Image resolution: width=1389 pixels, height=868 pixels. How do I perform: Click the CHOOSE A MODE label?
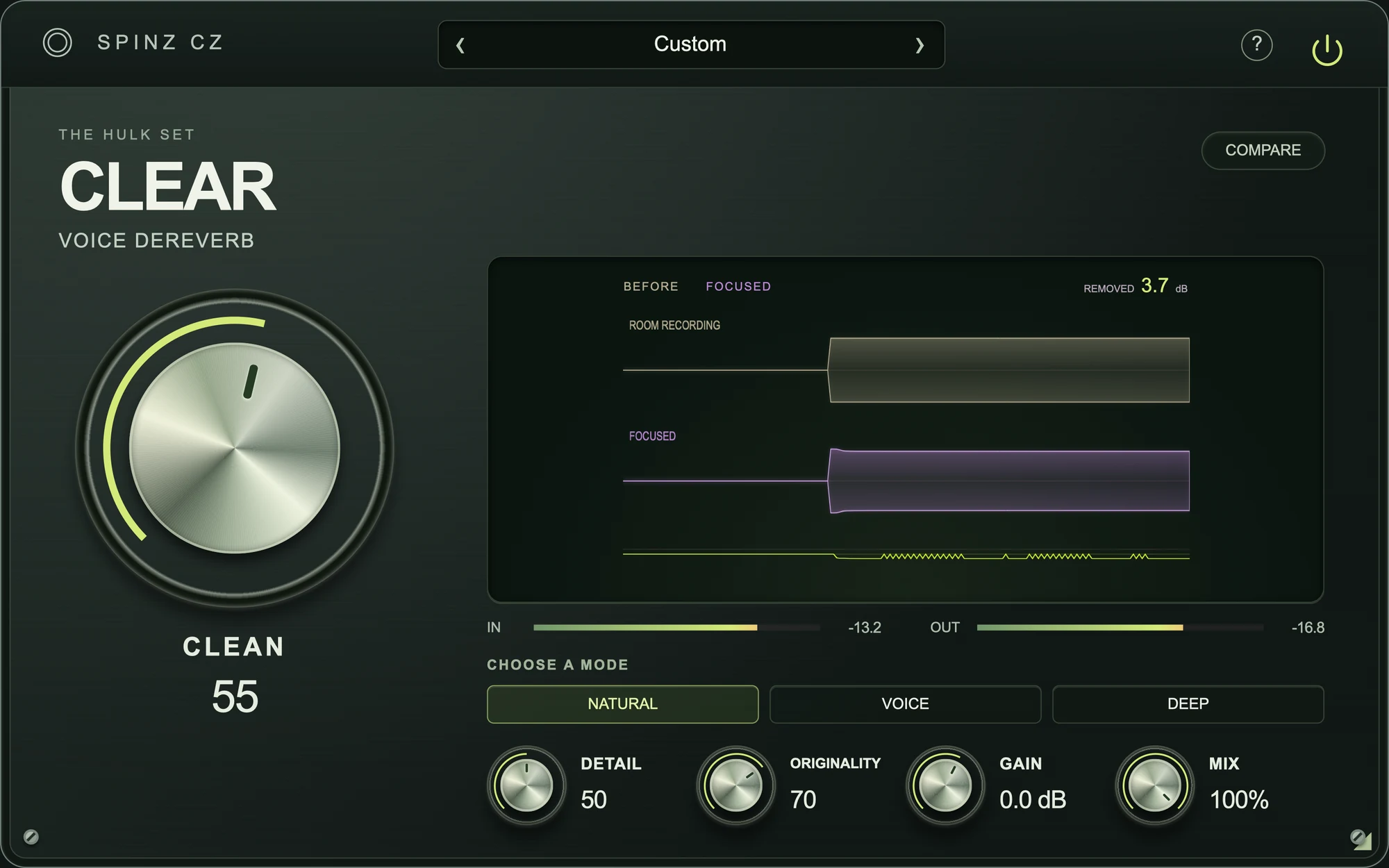point(558,665)
